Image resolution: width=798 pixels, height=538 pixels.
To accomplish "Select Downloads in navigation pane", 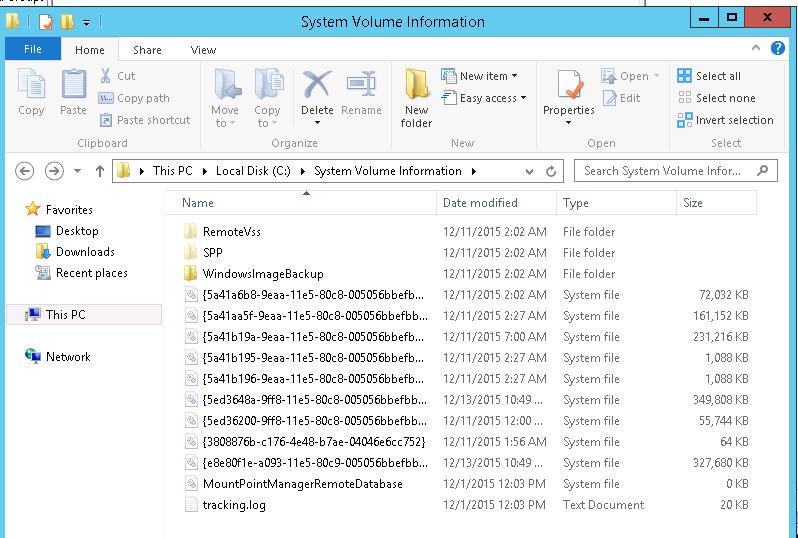I will click(x=75, y=252).
